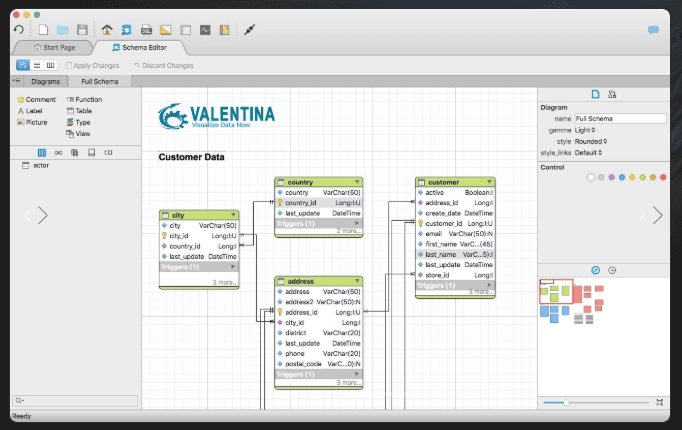Select the Type object in palette

click(78, 122)
